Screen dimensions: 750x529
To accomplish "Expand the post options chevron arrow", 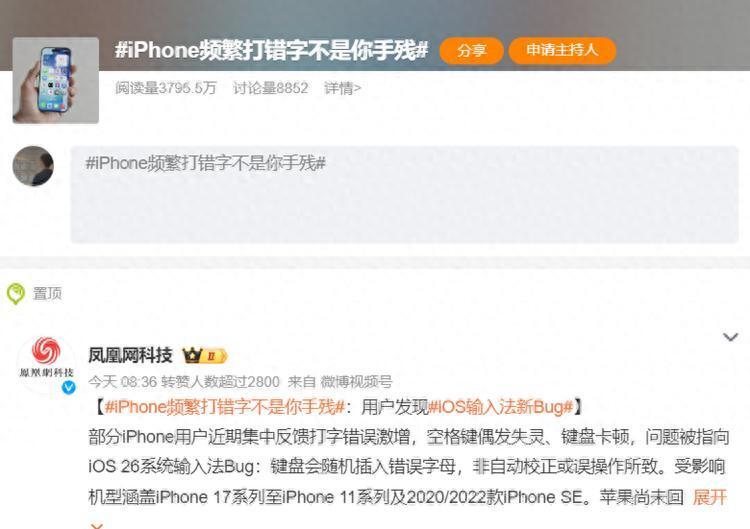I will [730, 337].
